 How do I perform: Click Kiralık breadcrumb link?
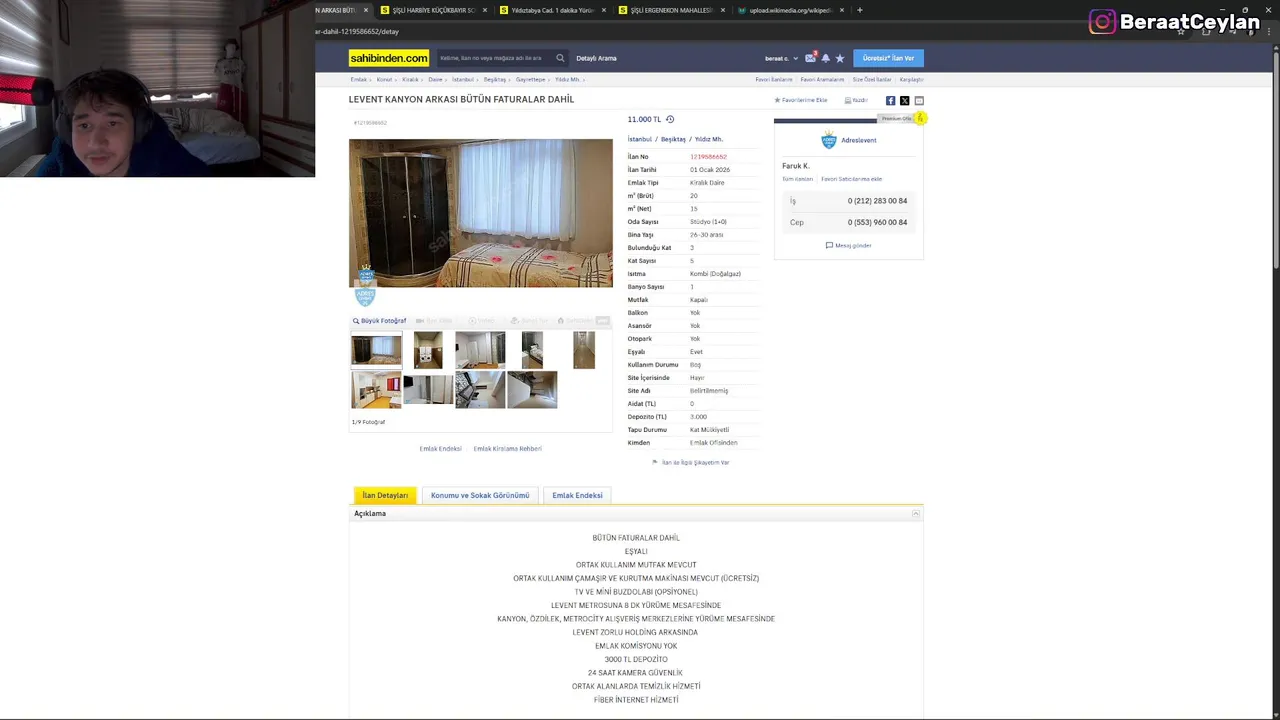click(410, 79)
